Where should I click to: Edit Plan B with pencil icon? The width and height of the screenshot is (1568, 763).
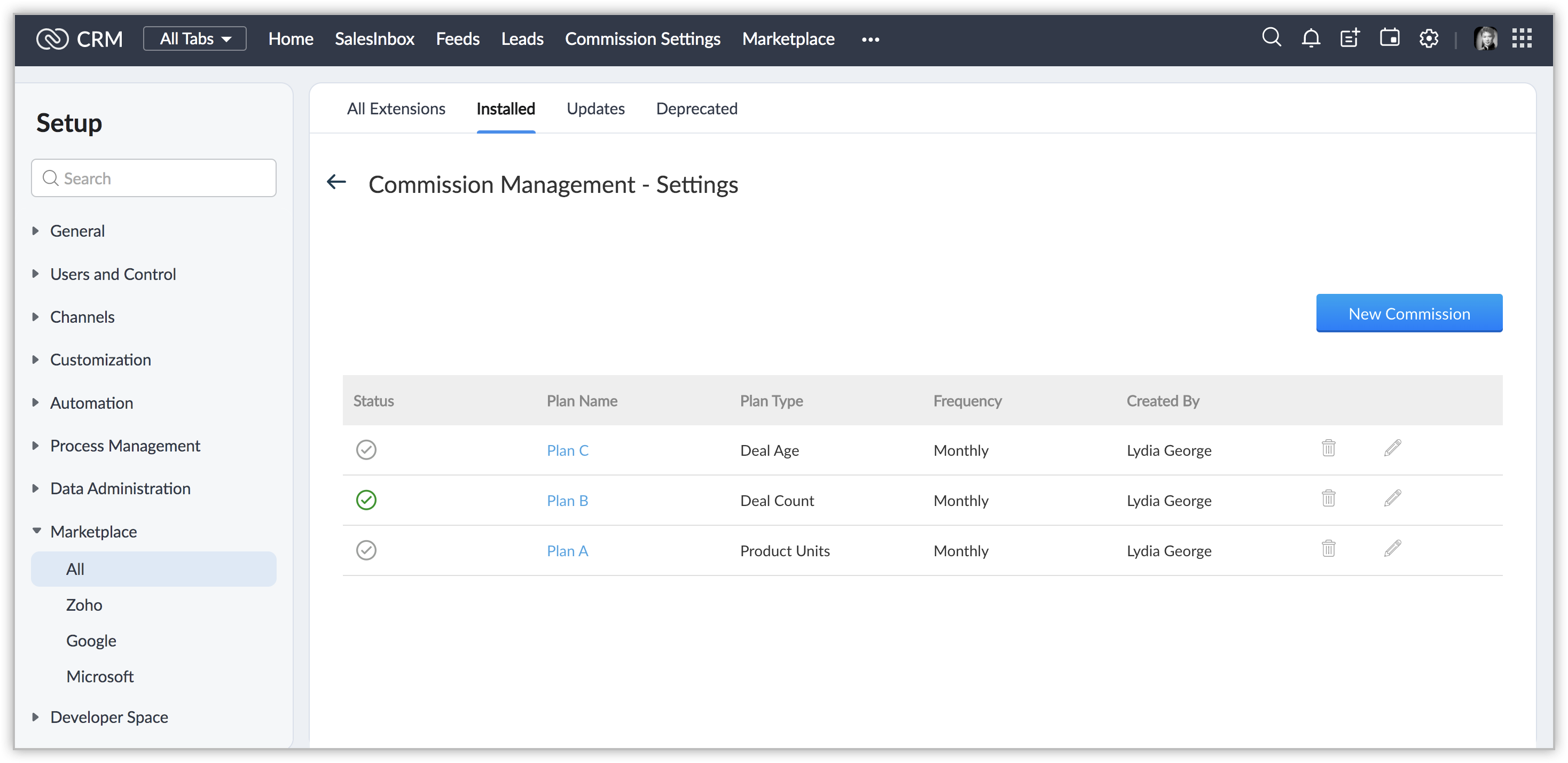click(x=1393, y=499)
